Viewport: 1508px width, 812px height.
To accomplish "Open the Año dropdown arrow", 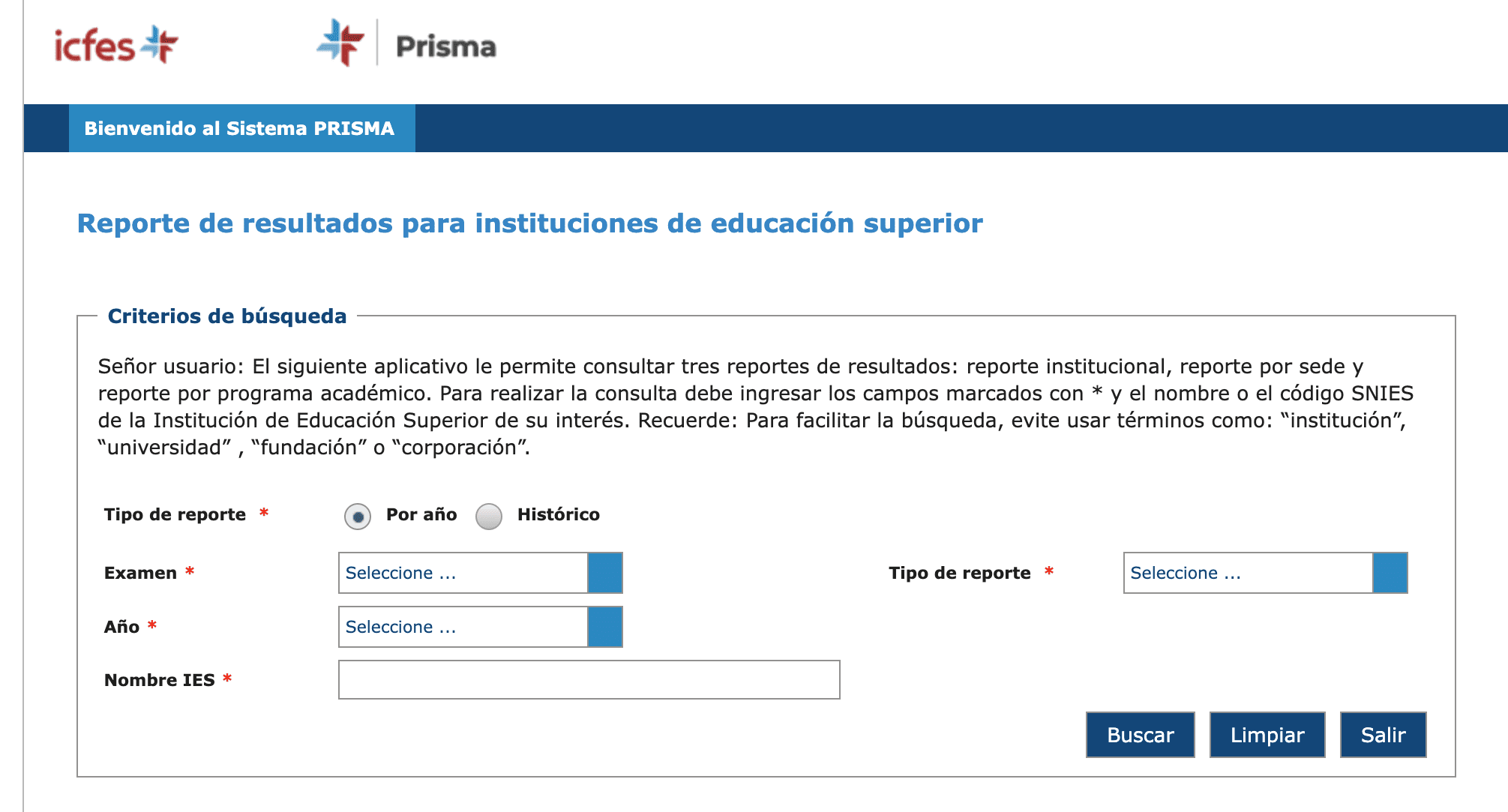I will [x=605, y=627].
